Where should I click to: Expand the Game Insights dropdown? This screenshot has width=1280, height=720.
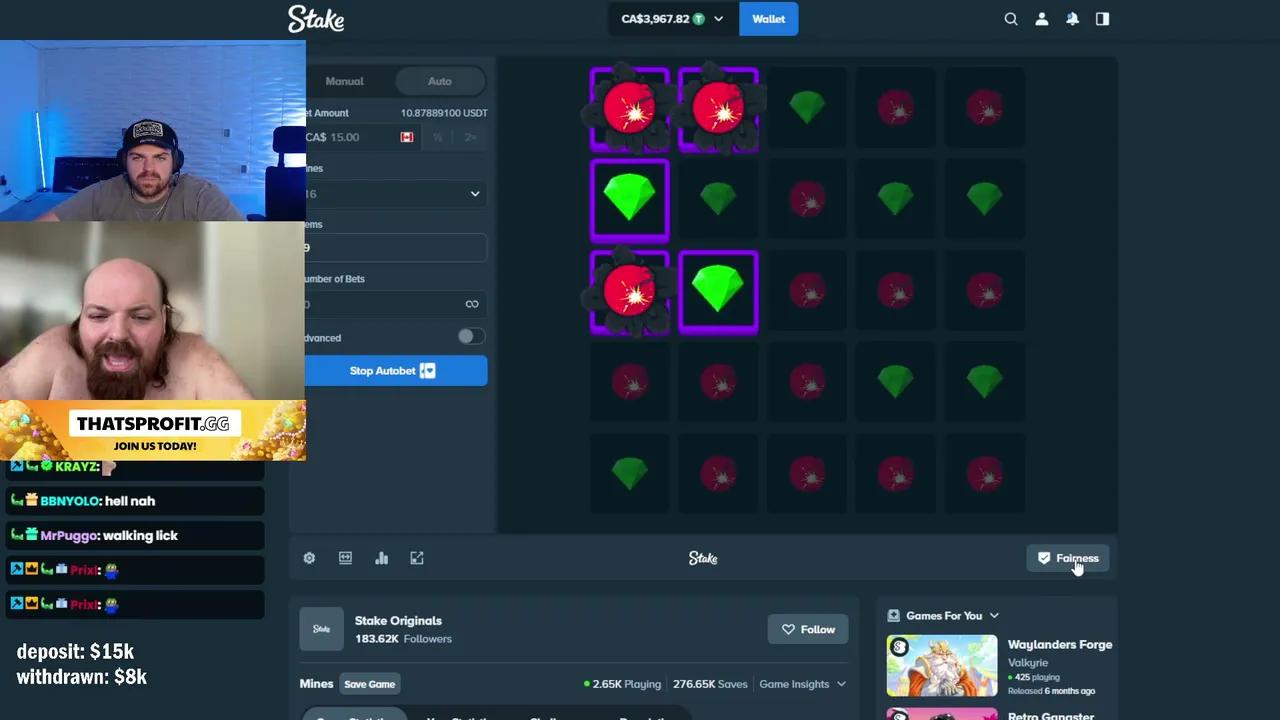pos(803,684)
